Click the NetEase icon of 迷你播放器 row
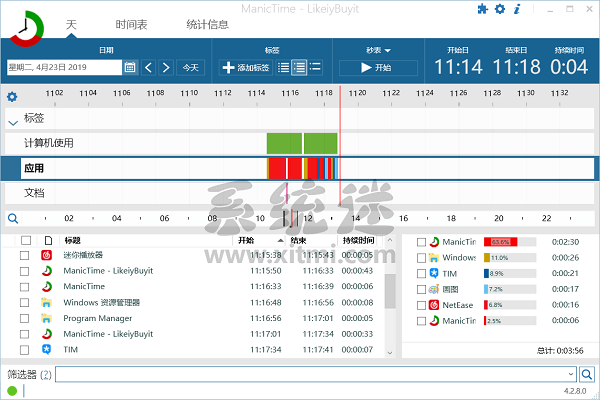This screenshot has height=400, width=600. coord(47,255)
